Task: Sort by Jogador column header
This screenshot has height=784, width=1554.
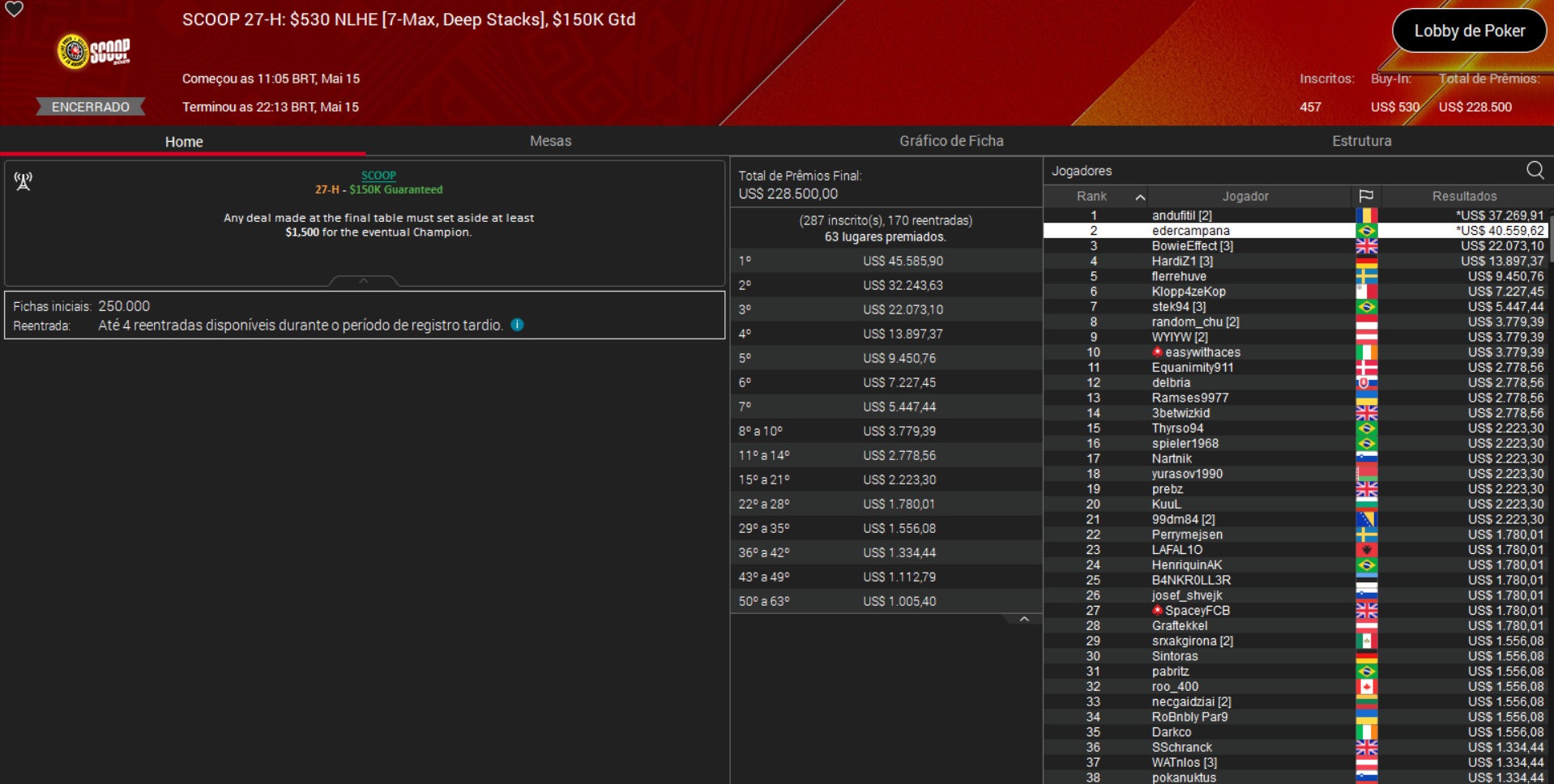Action: pyautogui.click(x=1245, y=196)
